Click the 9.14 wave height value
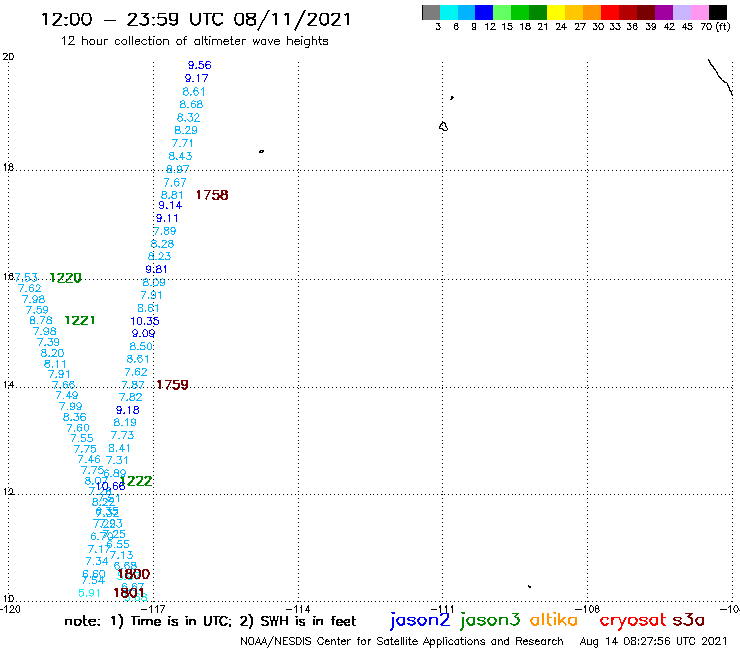The width and height of the screenshot is (740, 650). pos(170,205)
